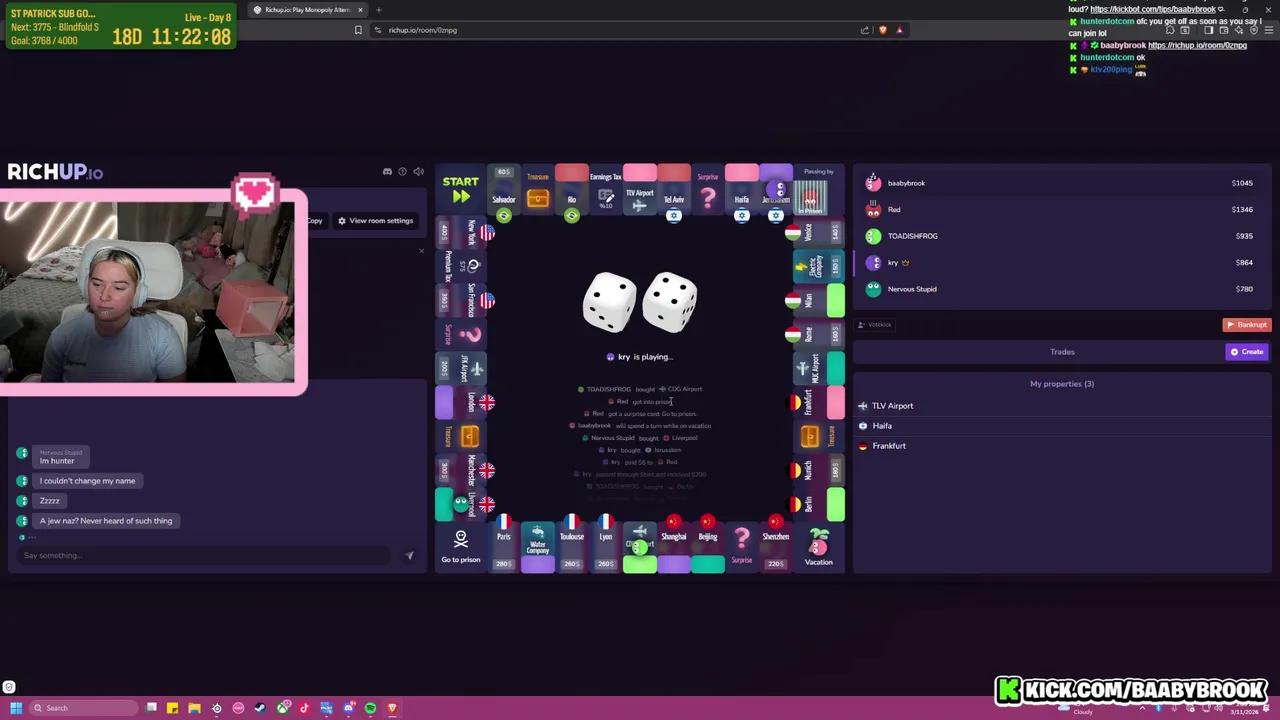The width and height of the screenshot is (1280, 720).
Task: Click the top Surprise question mark tile
Action: [x=708, y=190]
